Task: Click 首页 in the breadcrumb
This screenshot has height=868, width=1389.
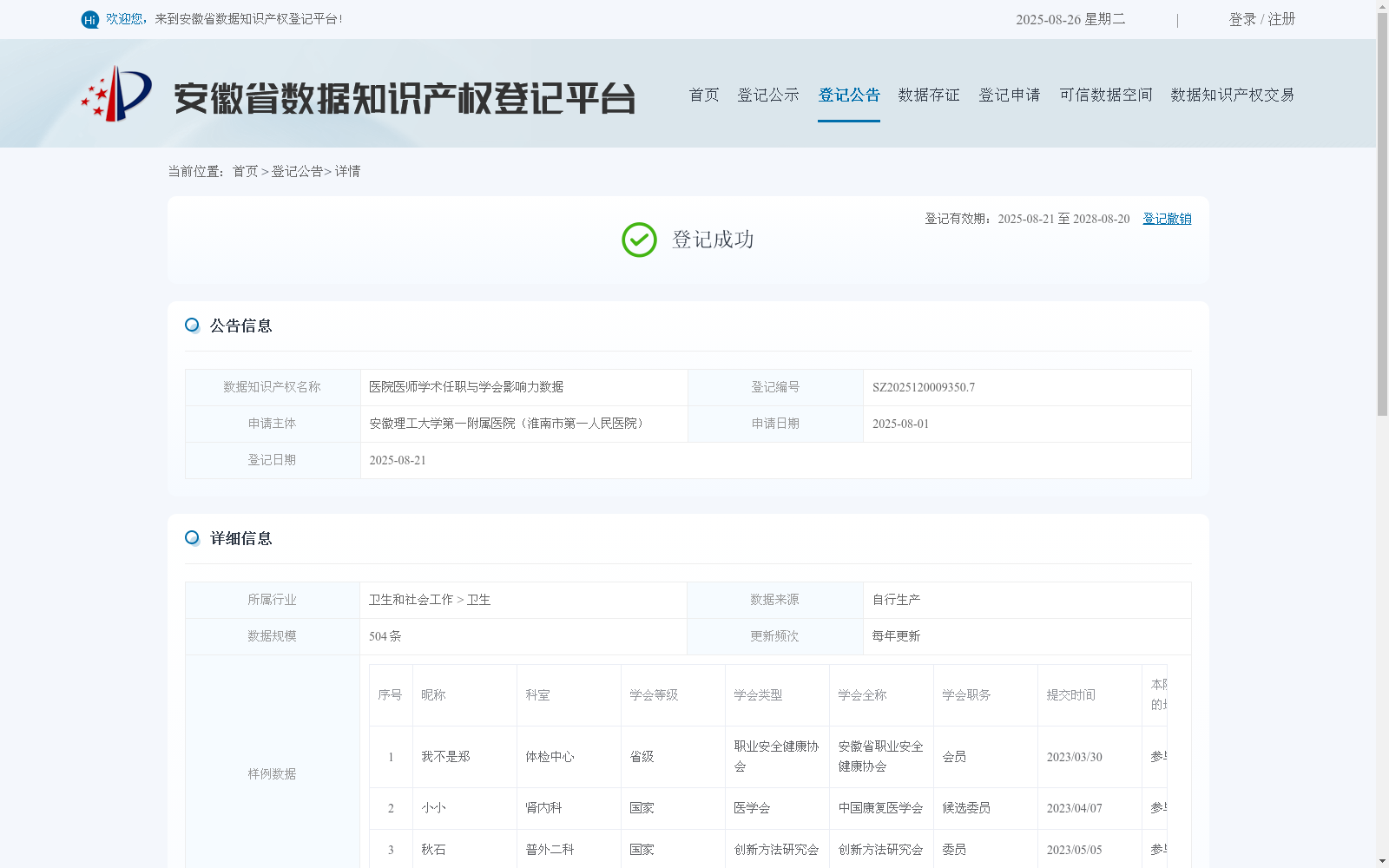Action: pos(245,172)
